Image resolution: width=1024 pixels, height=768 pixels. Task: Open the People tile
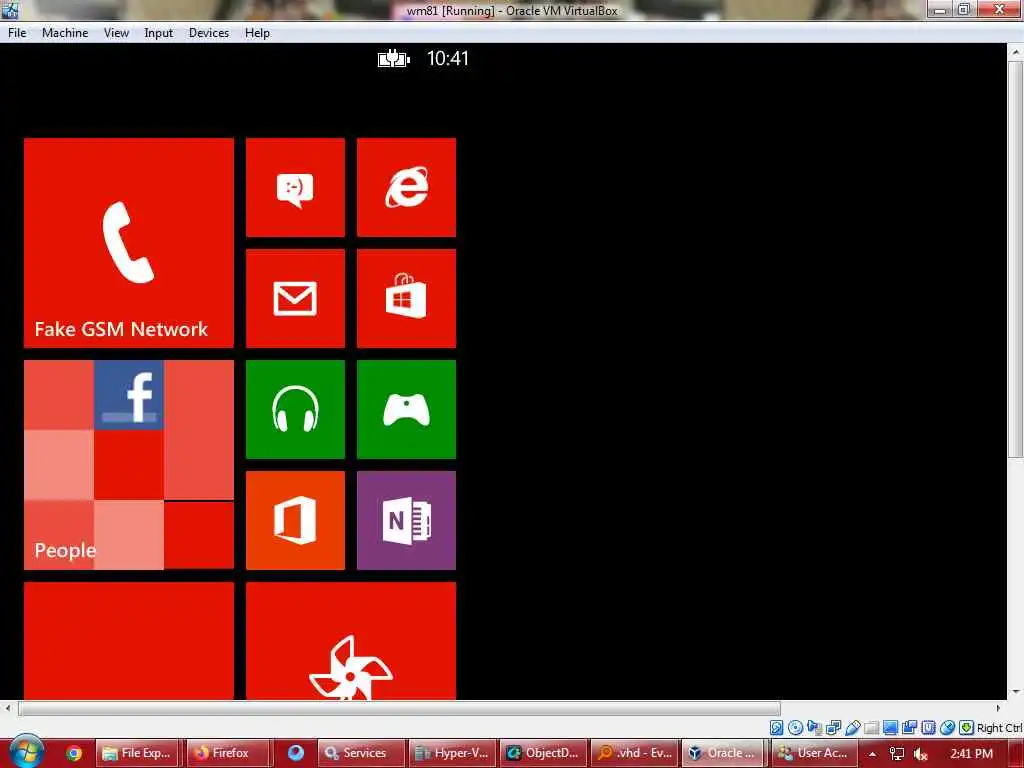(x=129, y=464)
